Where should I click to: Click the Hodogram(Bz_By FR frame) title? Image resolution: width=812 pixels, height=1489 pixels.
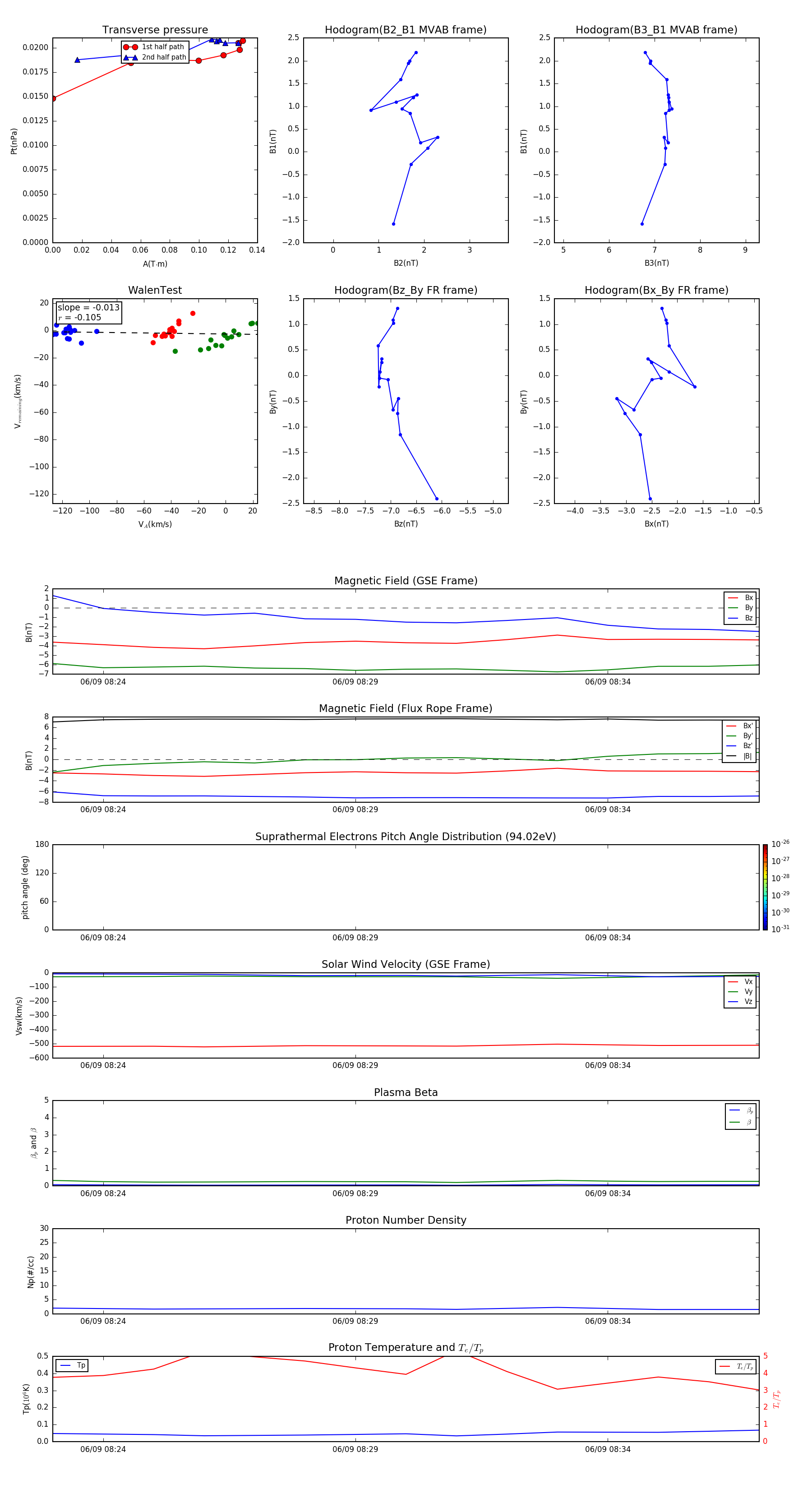406,290
